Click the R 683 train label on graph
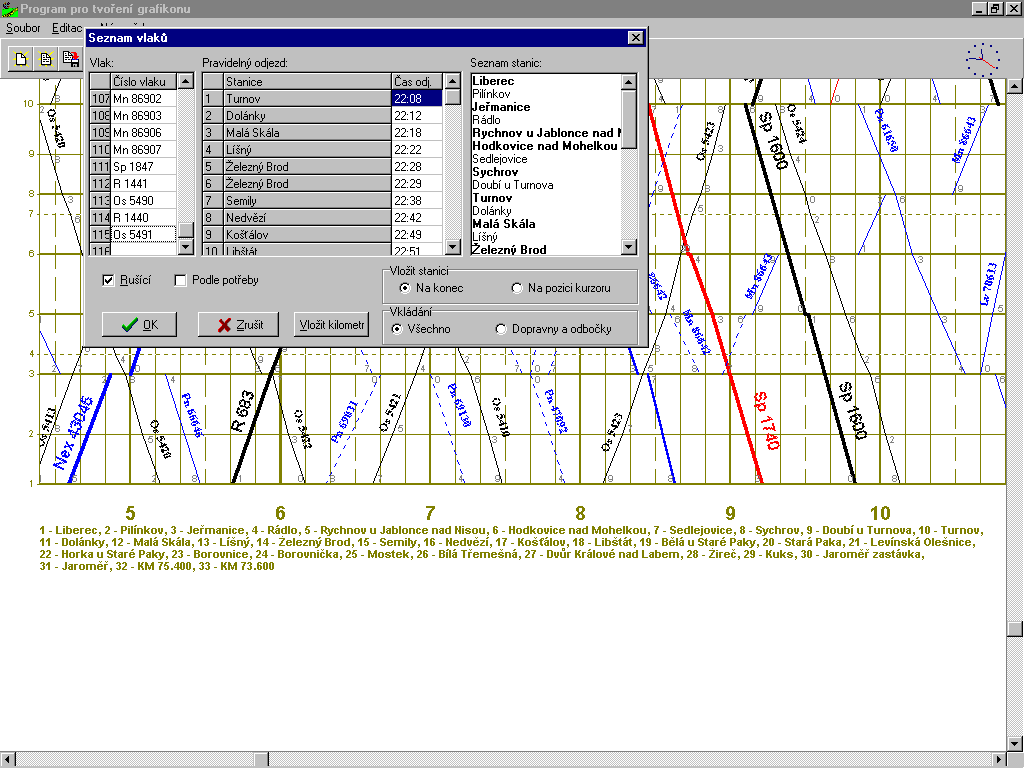 (x=243, y=411)
